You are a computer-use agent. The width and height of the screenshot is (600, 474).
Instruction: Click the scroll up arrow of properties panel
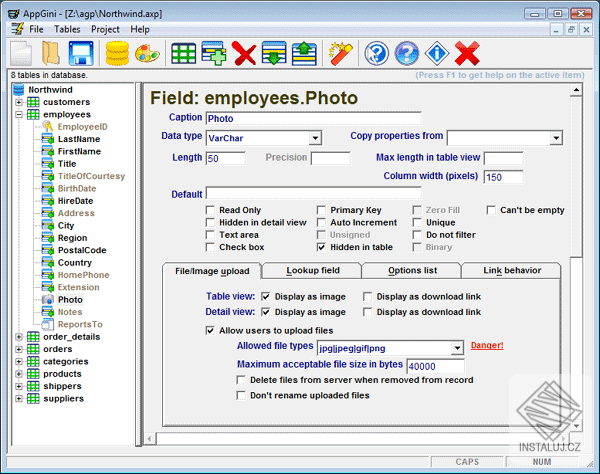576,90
